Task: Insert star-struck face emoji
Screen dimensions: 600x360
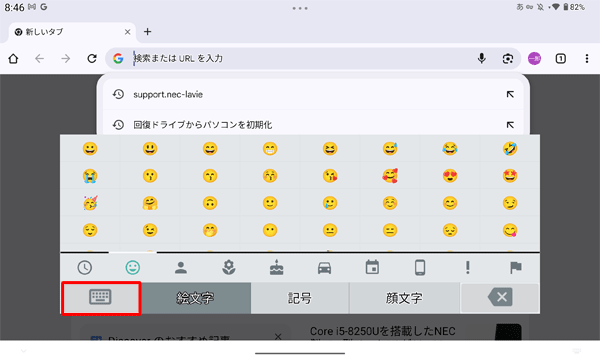Action: 510,176
